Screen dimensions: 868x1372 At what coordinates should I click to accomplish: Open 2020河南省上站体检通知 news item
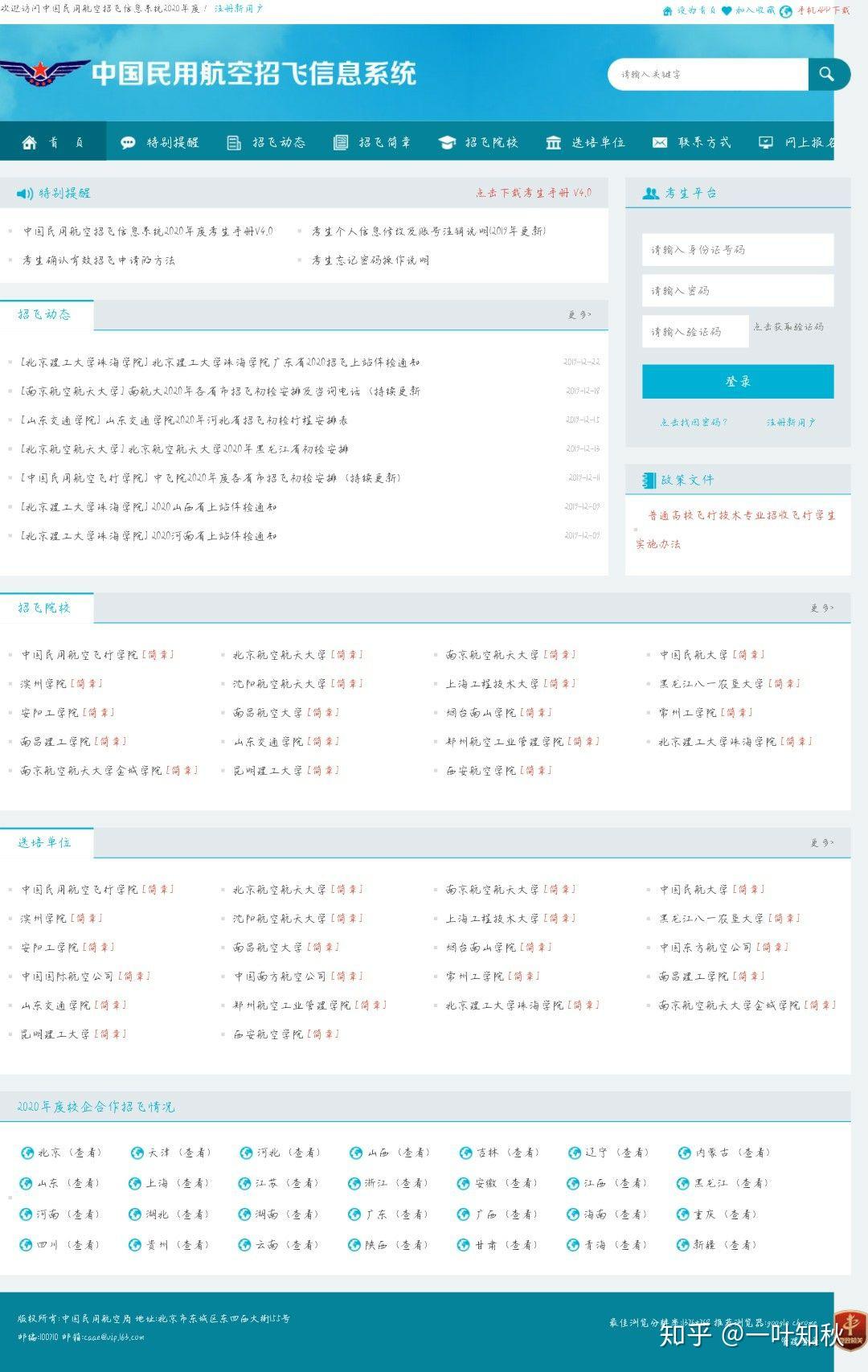coord(149,536)
